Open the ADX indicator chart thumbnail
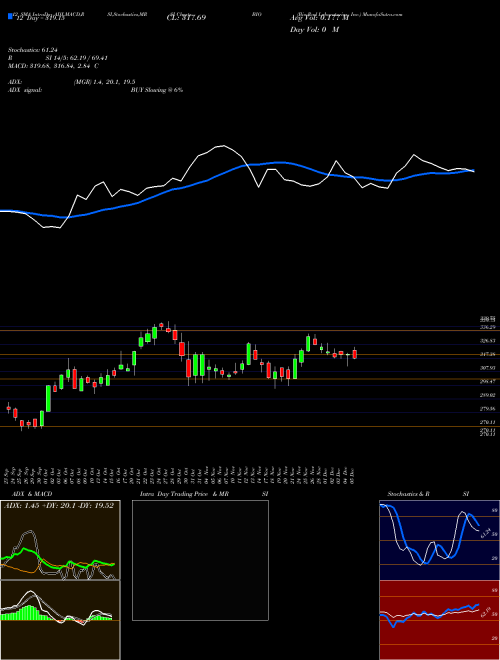The height and width of the screenshot is (660, 500). coord(60,540)
